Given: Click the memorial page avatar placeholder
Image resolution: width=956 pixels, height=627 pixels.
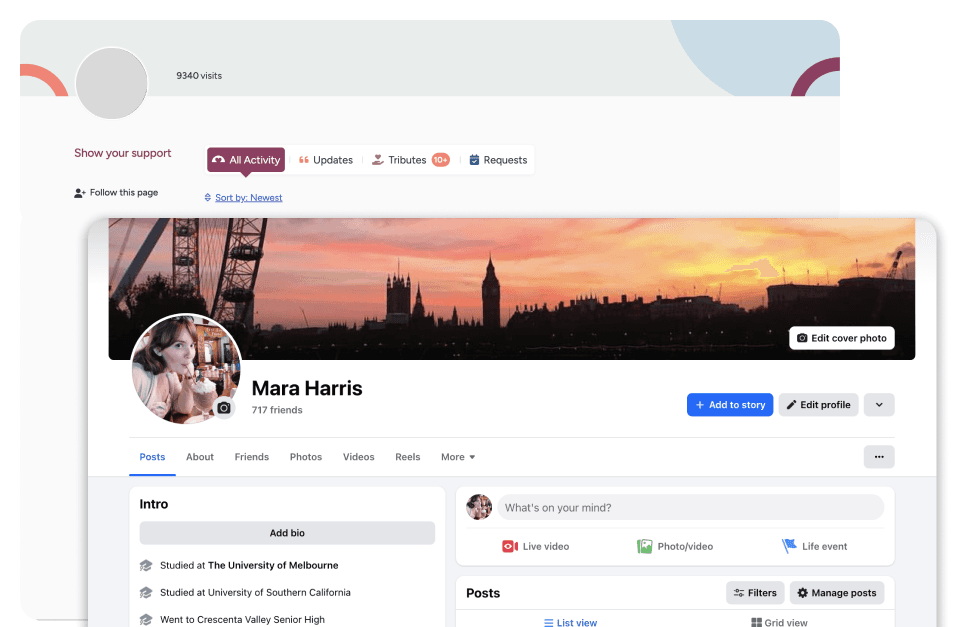Looking at the screenshot, I should tap(112, 83).
